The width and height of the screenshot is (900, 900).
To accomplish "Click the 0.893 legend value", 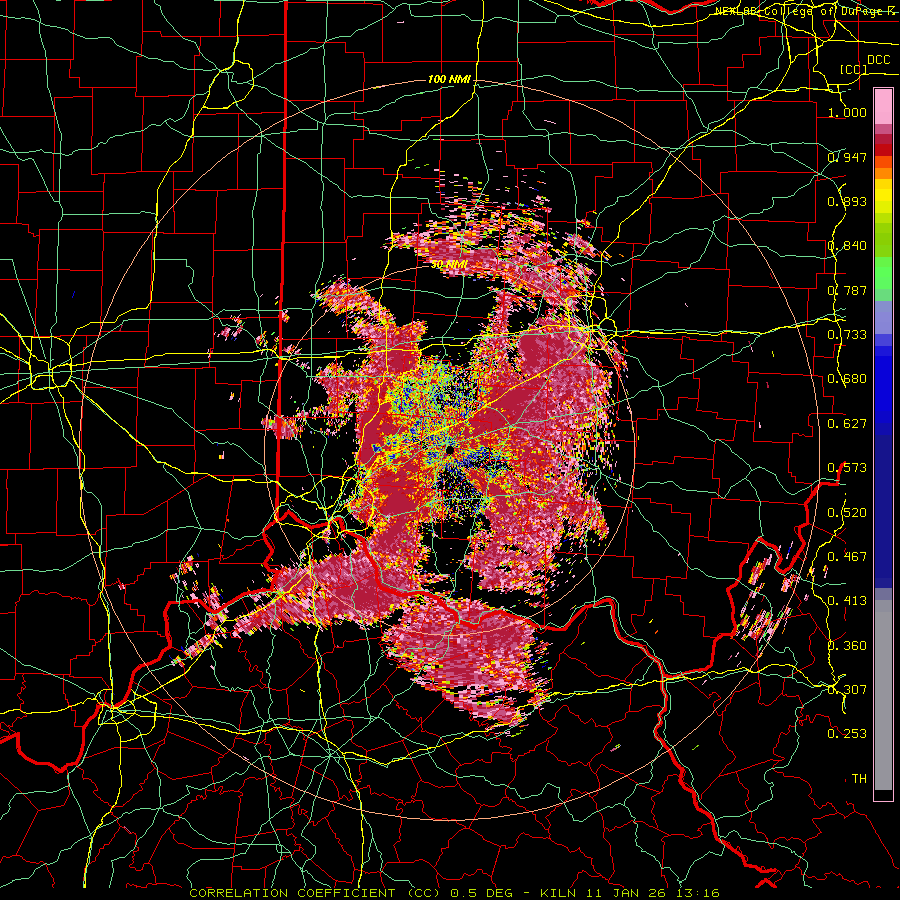I will [x=847, y=201].
